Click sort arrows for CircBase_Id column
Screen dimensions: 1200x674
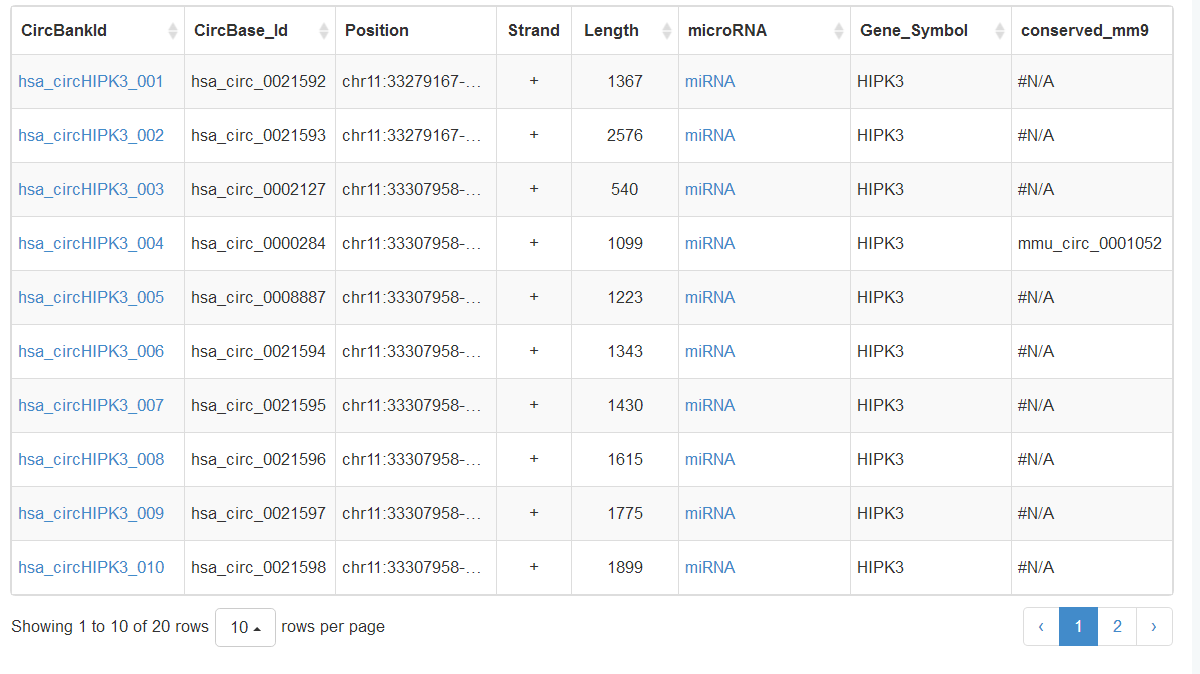tap(323, 31)
